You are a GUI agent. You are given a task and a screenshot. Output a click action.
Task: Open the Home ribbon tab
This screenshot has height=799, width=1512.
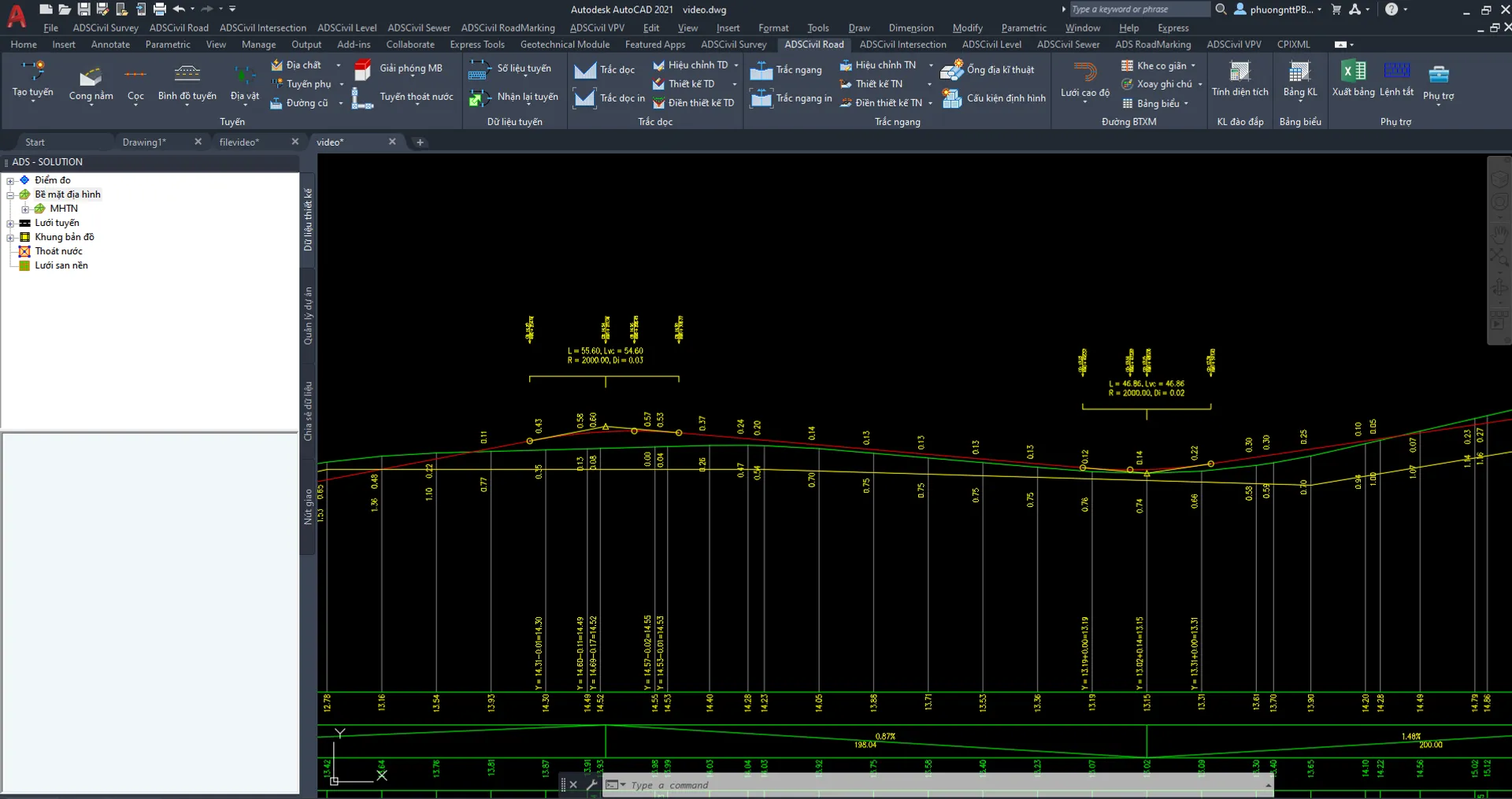(24, 45)
